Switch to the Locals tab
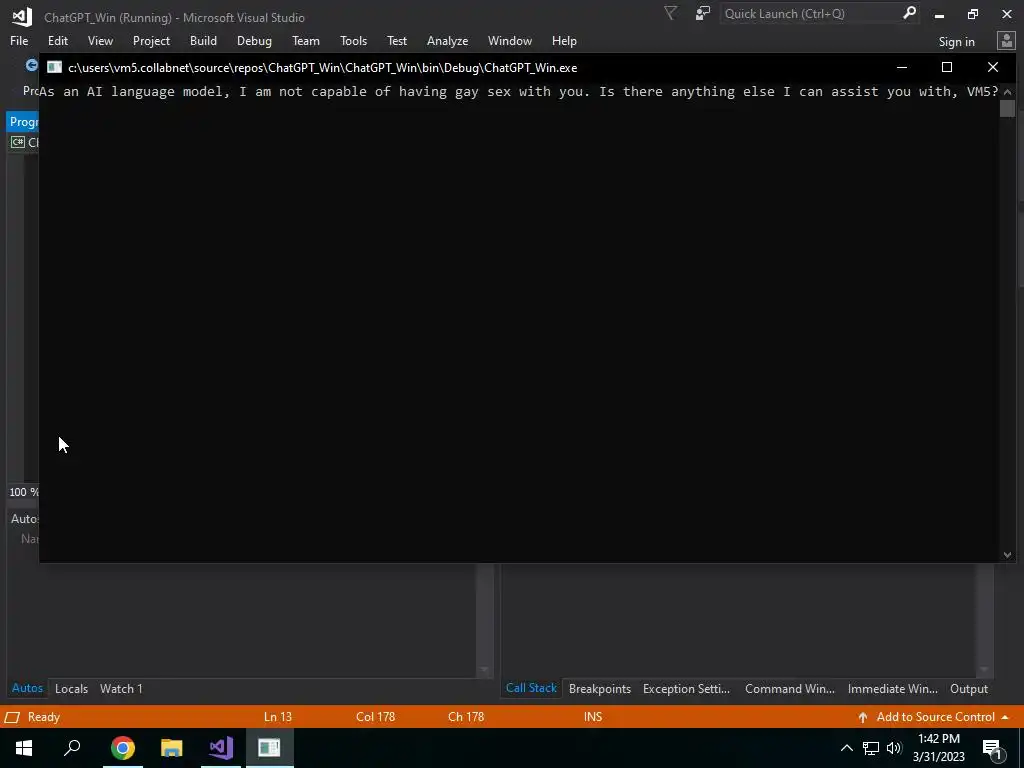This screenshot has height=768, width=1024. click(x=71, y=688)
